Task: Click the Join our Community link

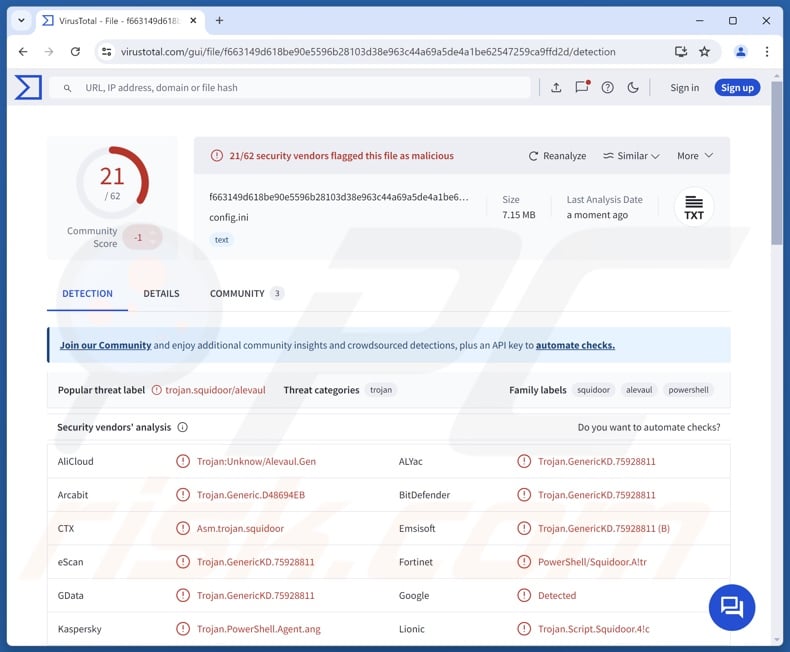Action: point(105,345)
